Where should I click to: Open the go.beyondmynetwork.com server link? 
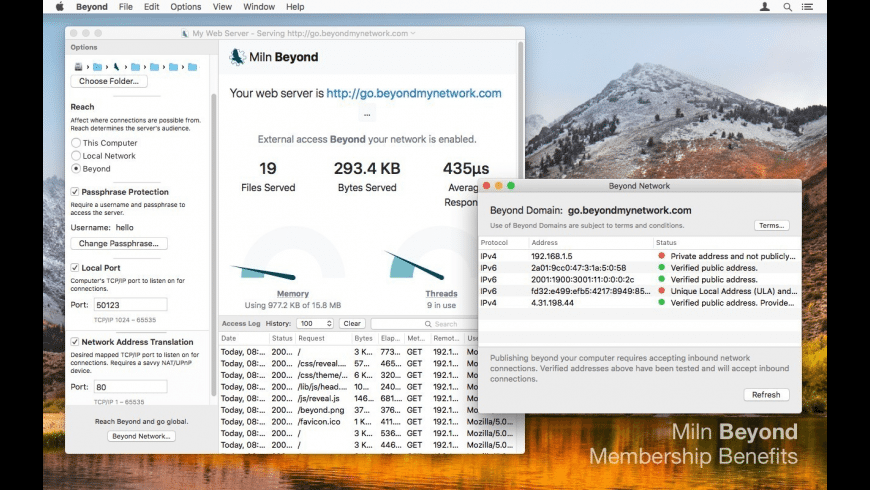(x=414, y=93)
